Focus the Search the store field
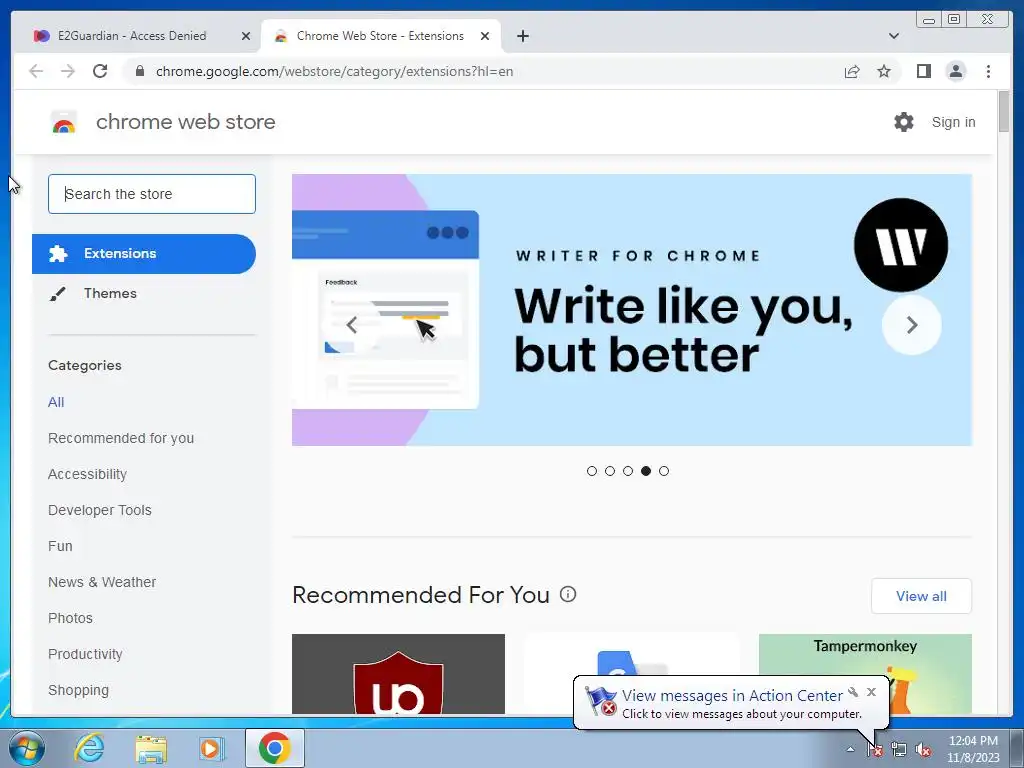Image resolution: width=1024 pixels, height=768 pixels. [152, 194]
